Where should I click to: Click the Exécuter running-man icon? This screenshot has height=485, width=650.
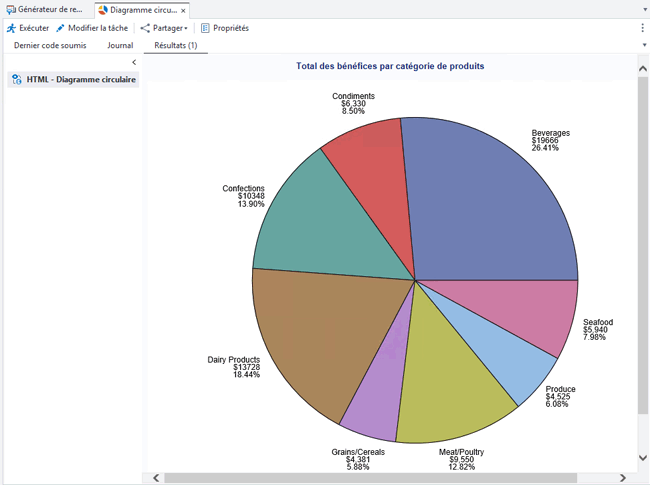[11, 28]
